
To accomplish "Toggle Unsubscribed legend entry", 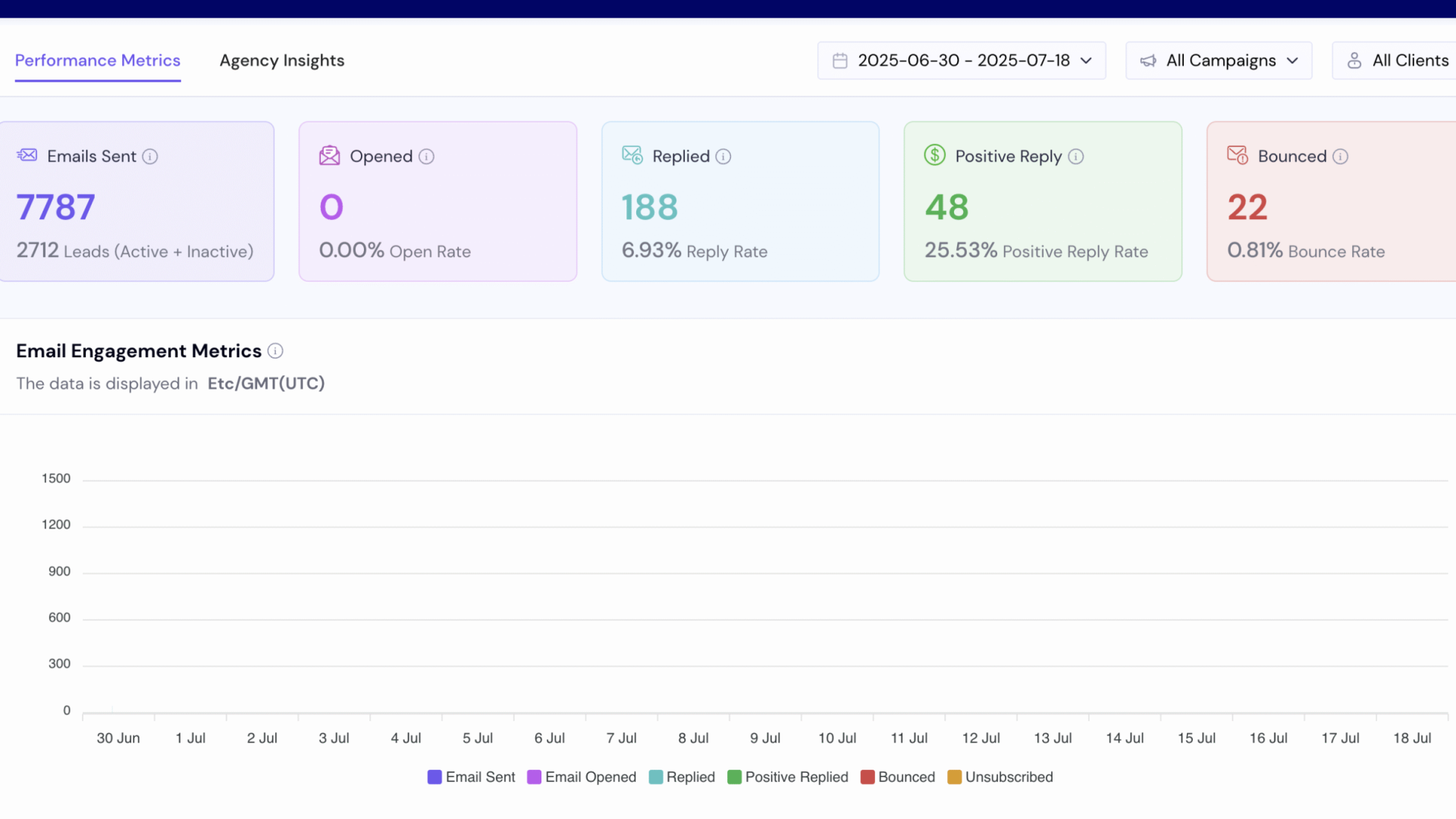I will coord(999,777).
